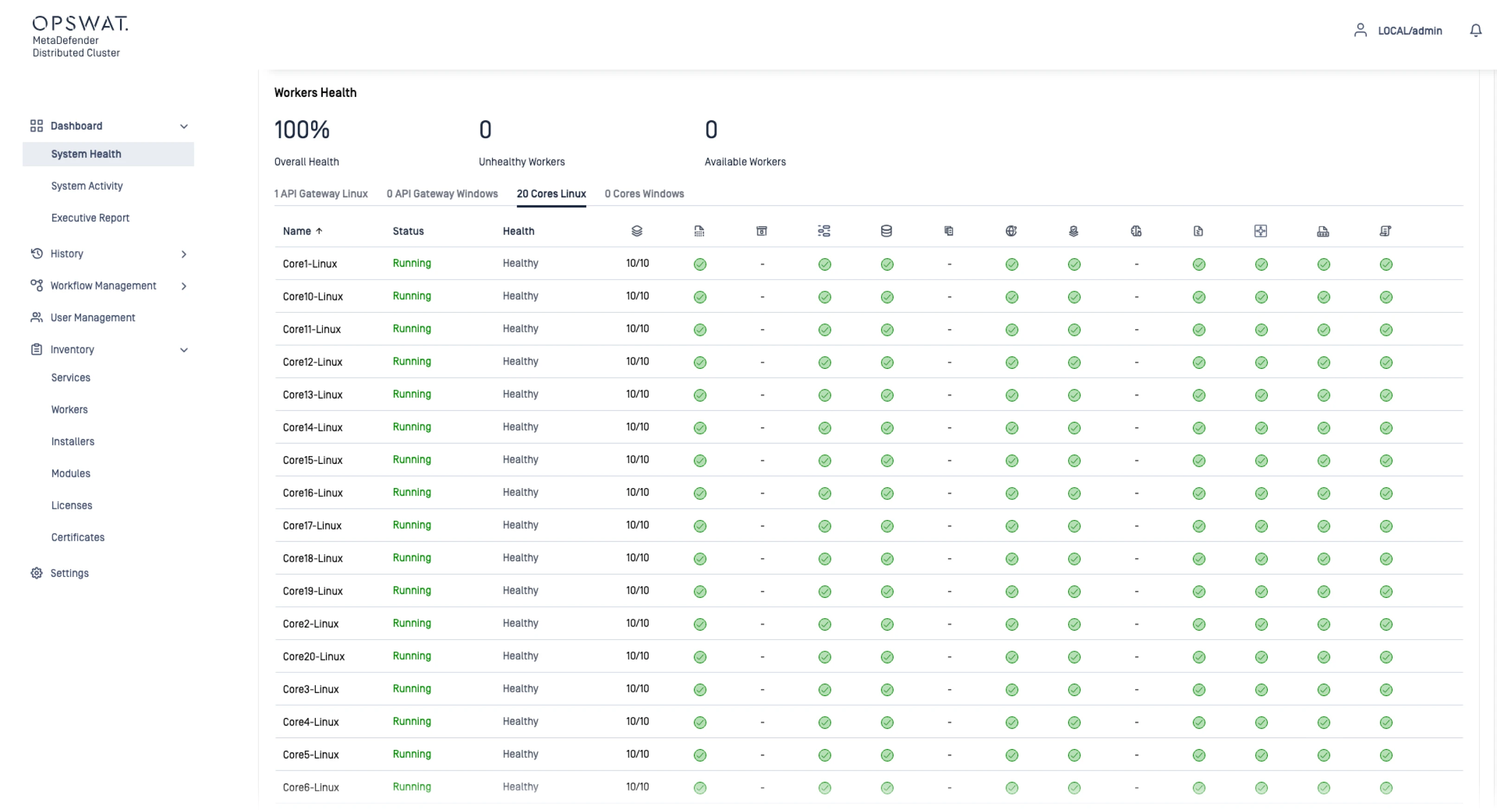Select the Core14-Linux worker row
The width and height of the screenshot is (1497, 812).
(x=313, y=427)
